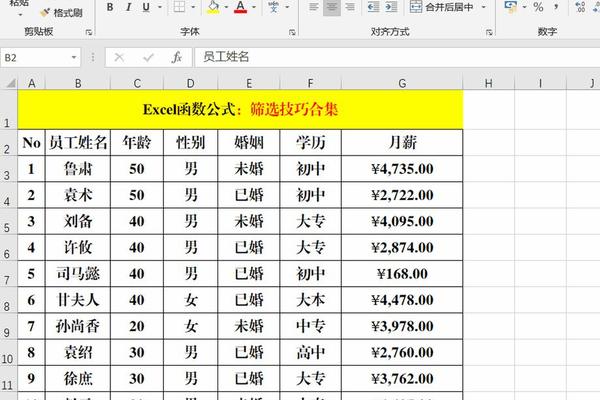Cancel formula entry X icon
This screenshot has height=400, width=600.
pos(119,58)
